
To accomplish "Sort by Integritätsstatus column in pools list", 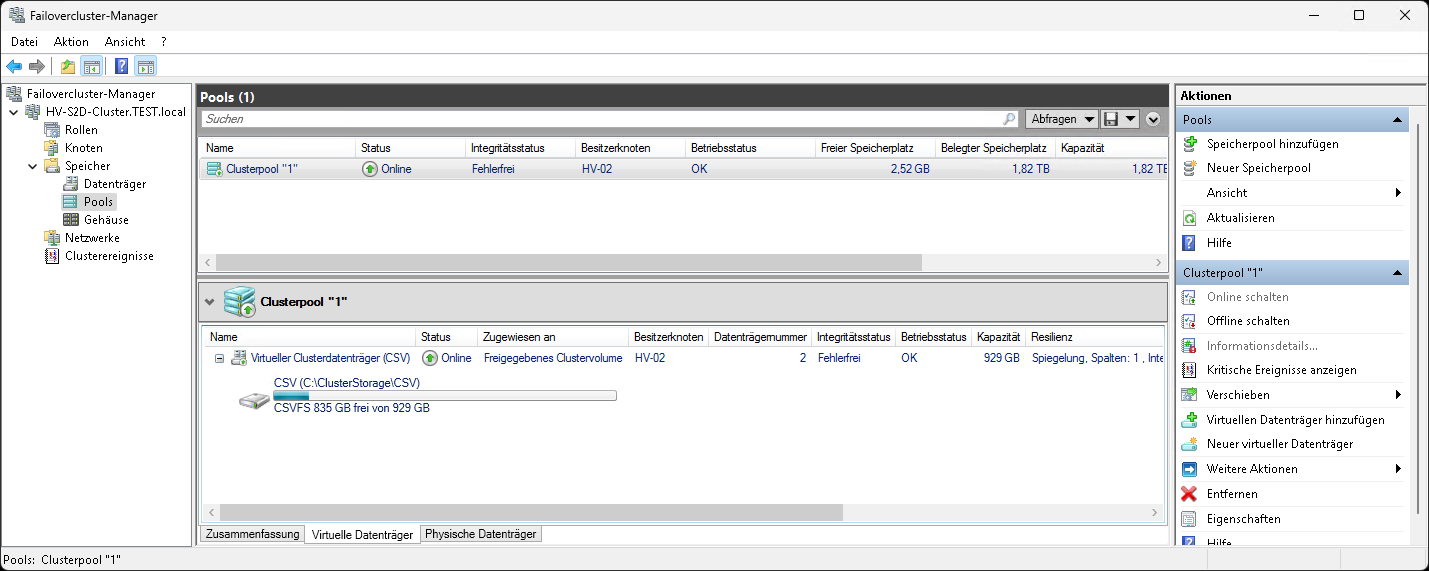I will pos(521,148).
